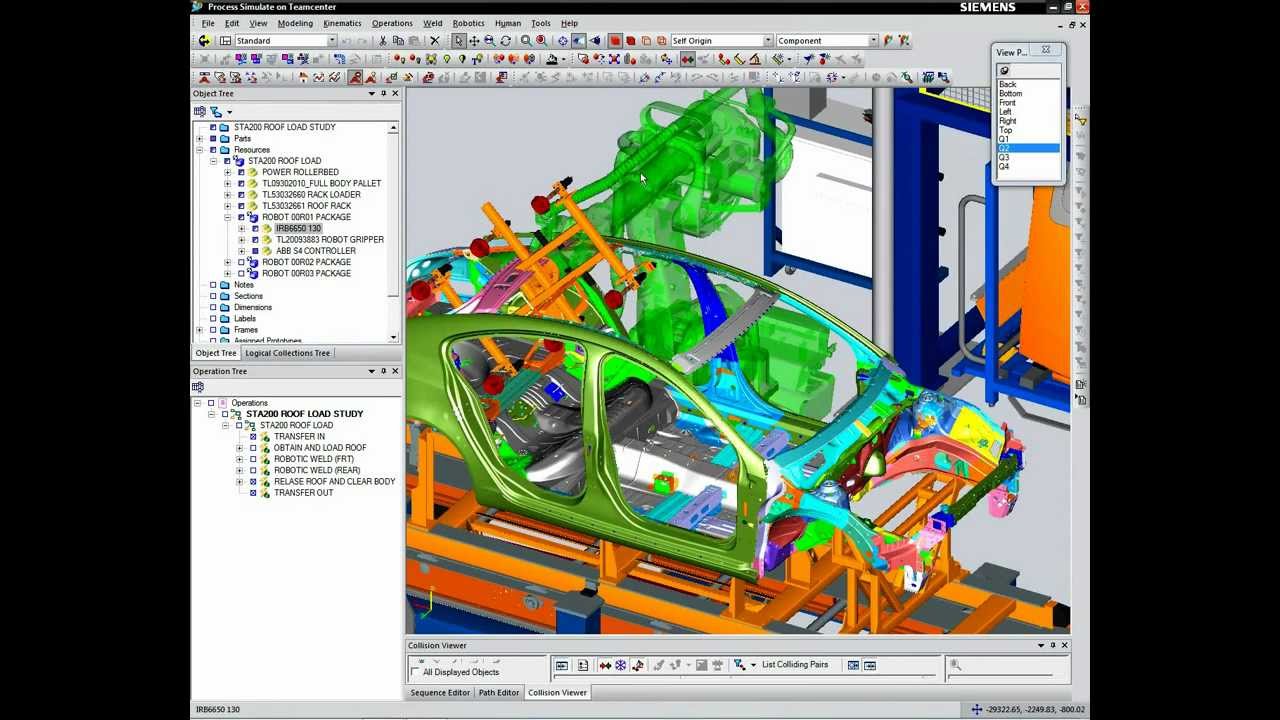Expand the Frames folder node
The height and width of the screenshot is (720, 1280).
point(199,330)
